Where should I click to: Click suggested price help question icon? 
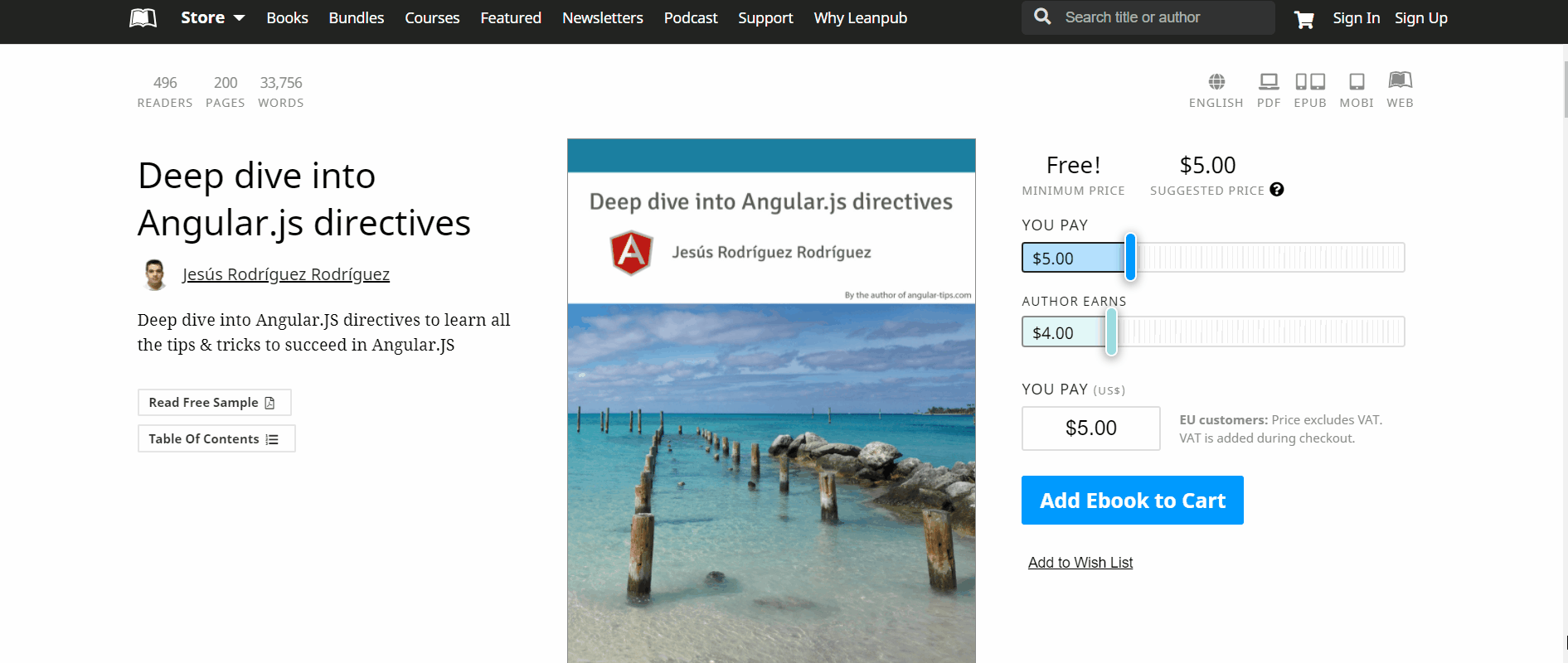pyautogui.click(x=1277, y=189)
